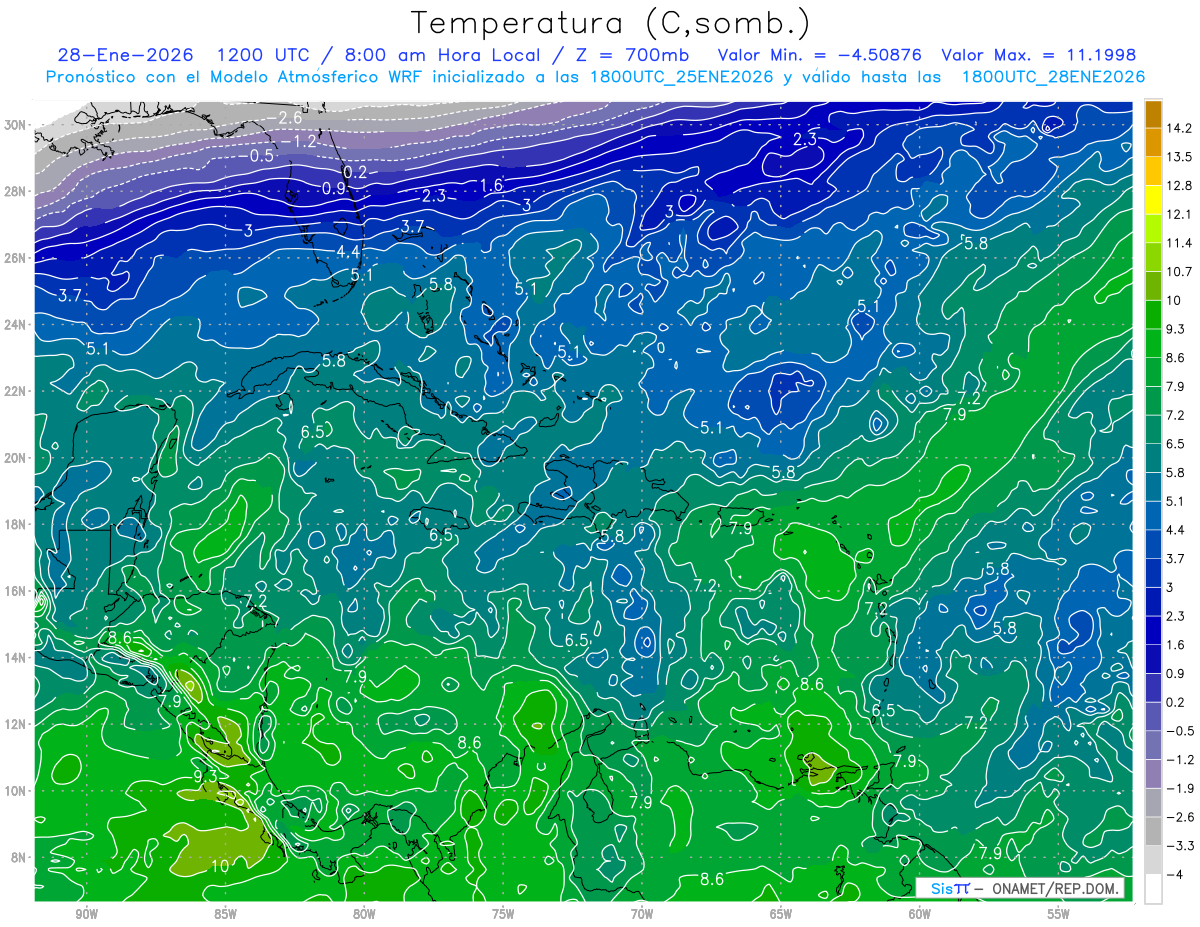Click the "55W" longitude axis label

[x=1059, y=914]
